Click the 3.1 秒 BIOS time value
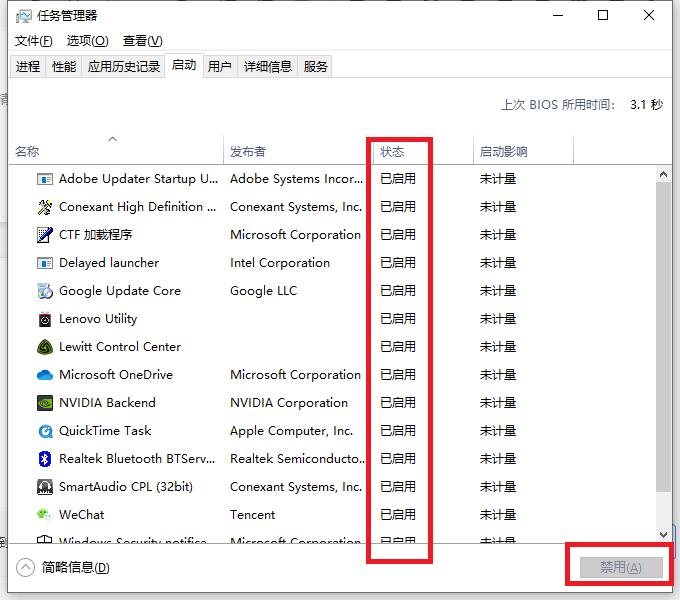 click(646, 104)
